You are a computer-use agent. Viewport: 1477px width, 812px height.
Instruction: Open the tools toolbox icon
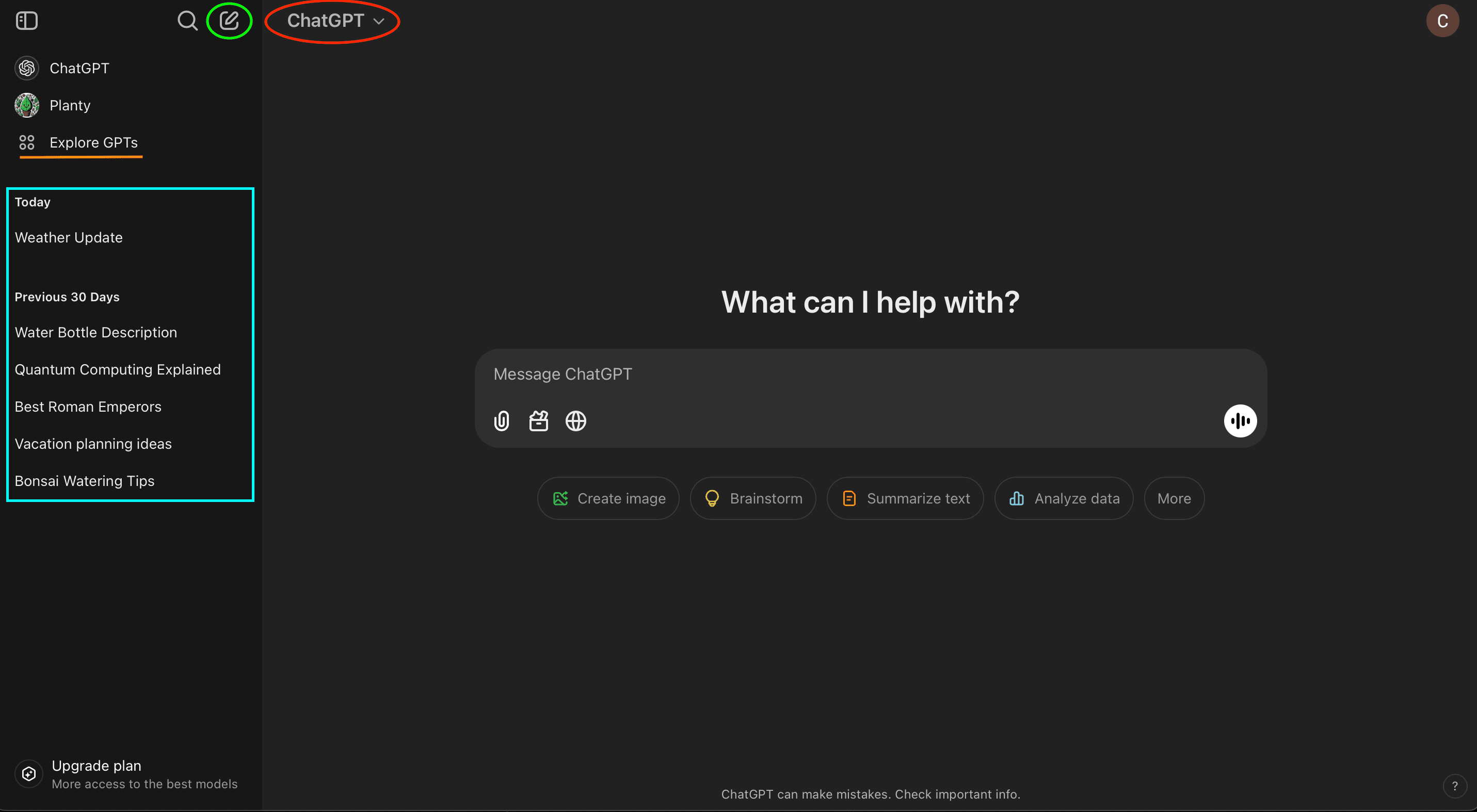tap(538, 421)
